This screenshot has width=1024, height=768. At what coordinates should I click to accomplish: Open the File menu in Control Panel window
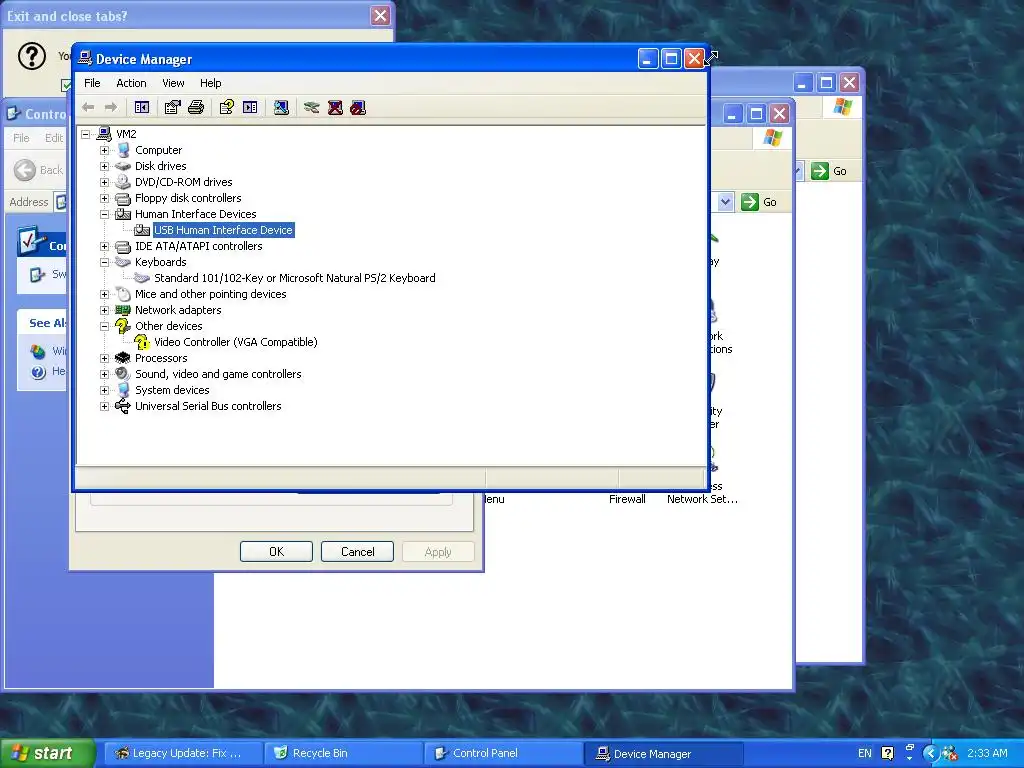(x=22, y=138)
